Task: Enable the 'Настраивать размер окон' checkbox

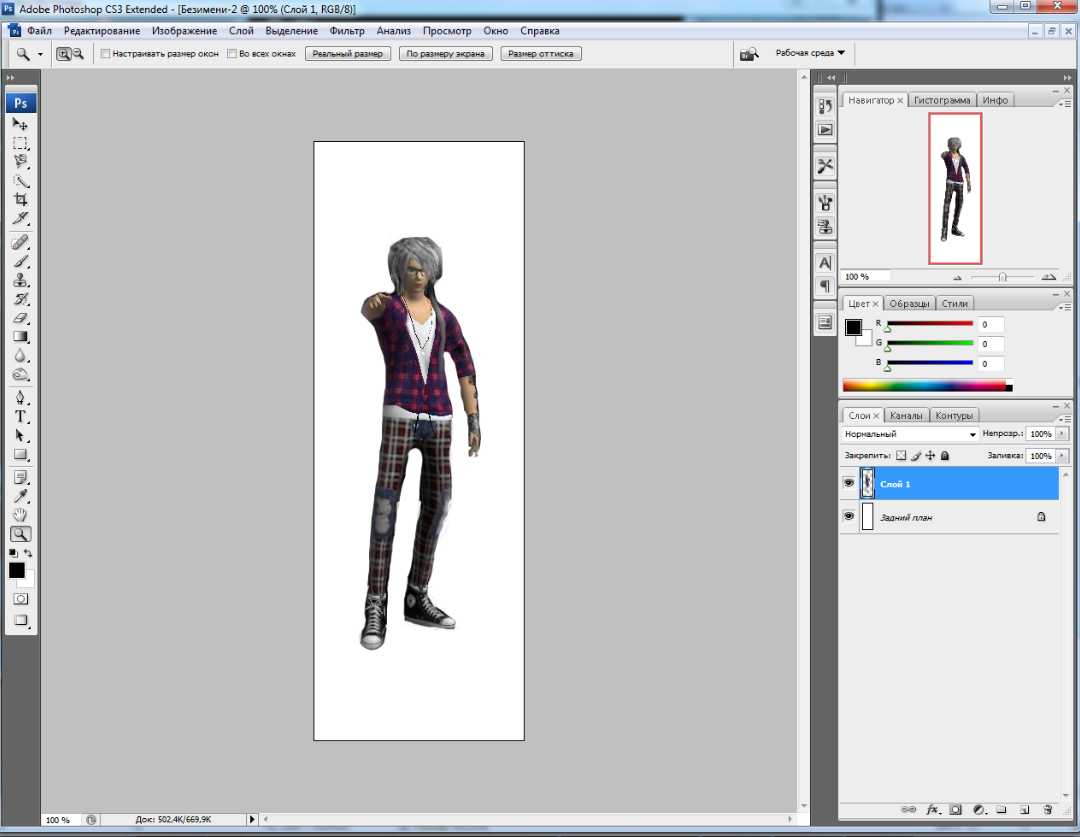Action: click(106, 54)
